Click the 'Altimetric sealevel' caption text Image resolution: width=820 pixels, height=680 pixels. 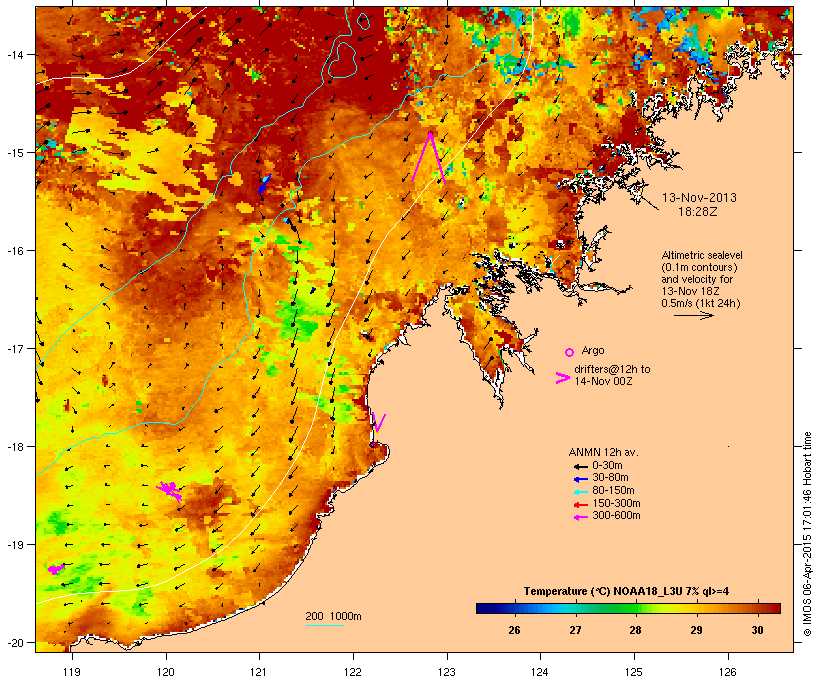point(702,255)
